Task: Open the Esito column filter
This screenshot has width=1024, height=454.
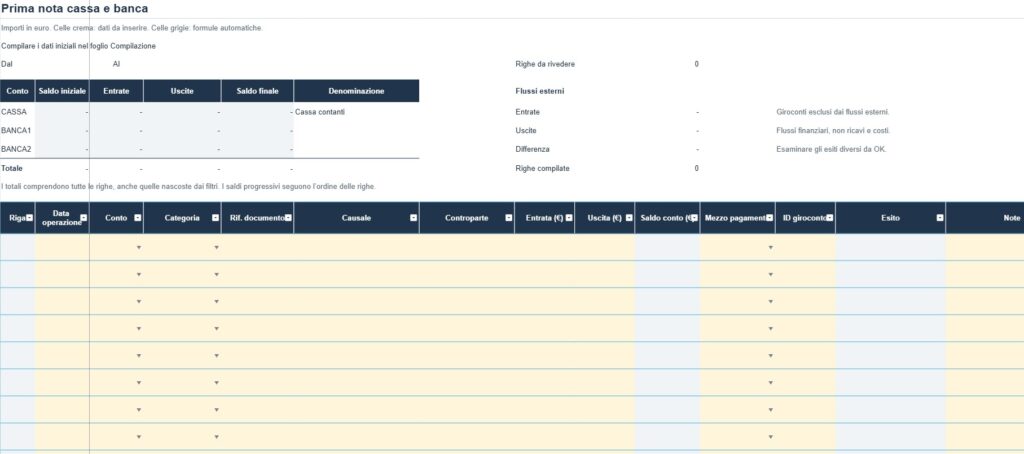Action: tap(940, 218)
